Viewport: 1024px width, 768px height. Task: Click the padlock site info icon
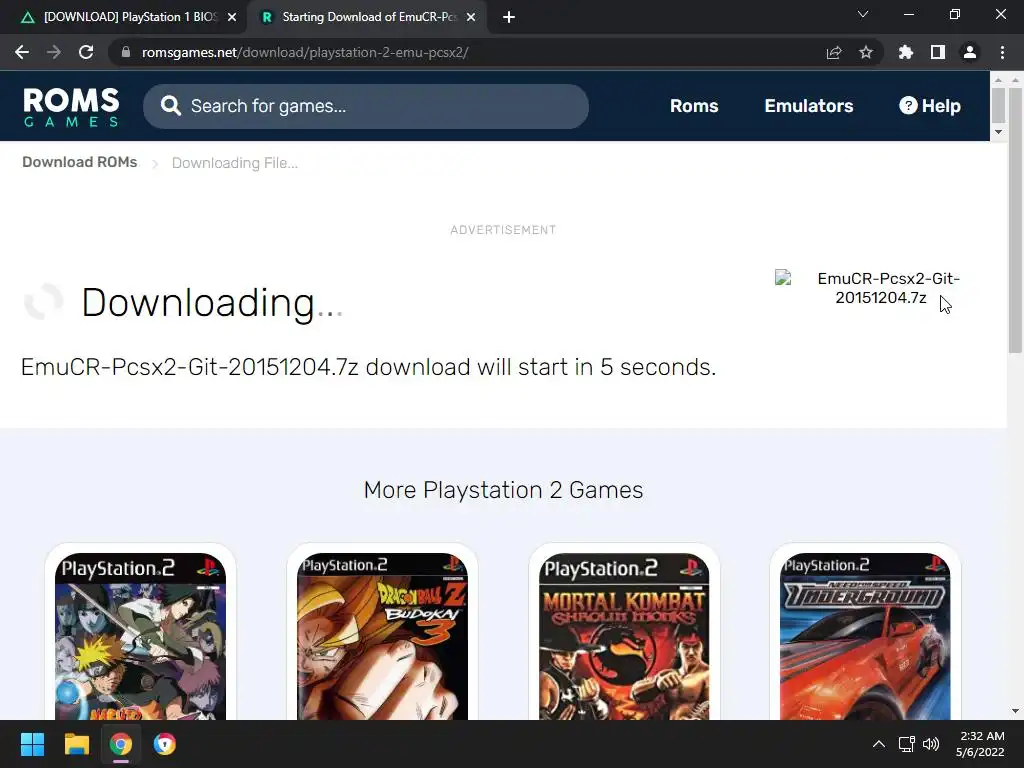[125, 52]
